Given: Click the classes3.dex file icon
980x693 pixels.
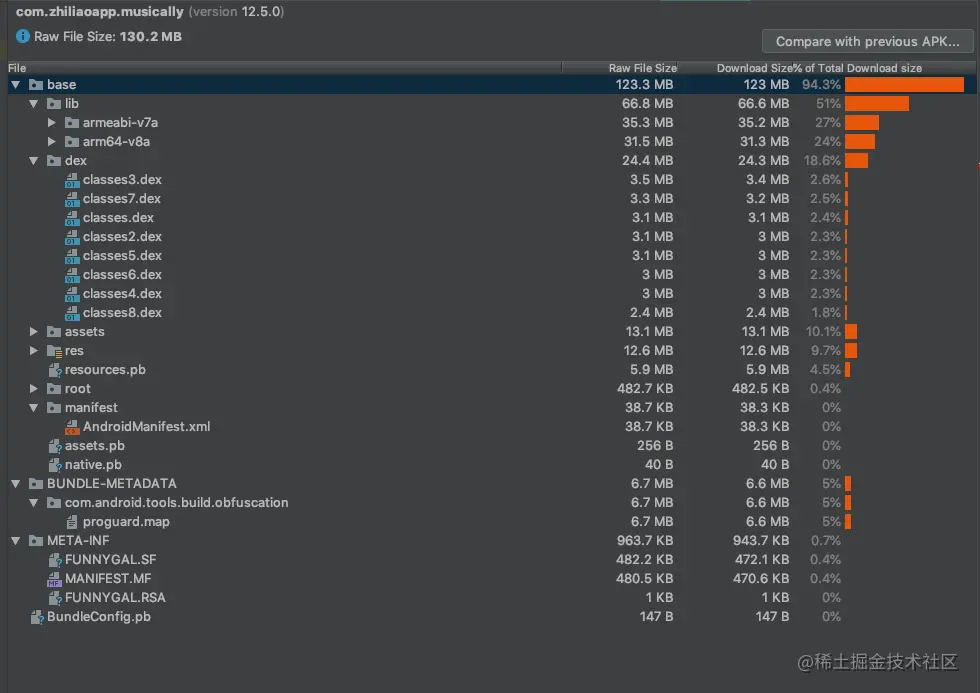Looking at the screenshot, I should click(72, 180).
